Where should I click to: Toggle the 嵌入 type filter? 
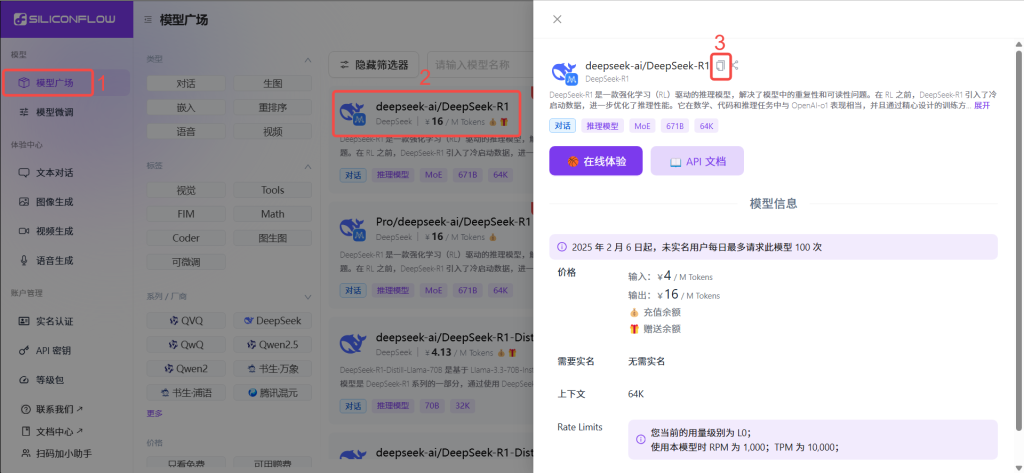coord(186,107)
